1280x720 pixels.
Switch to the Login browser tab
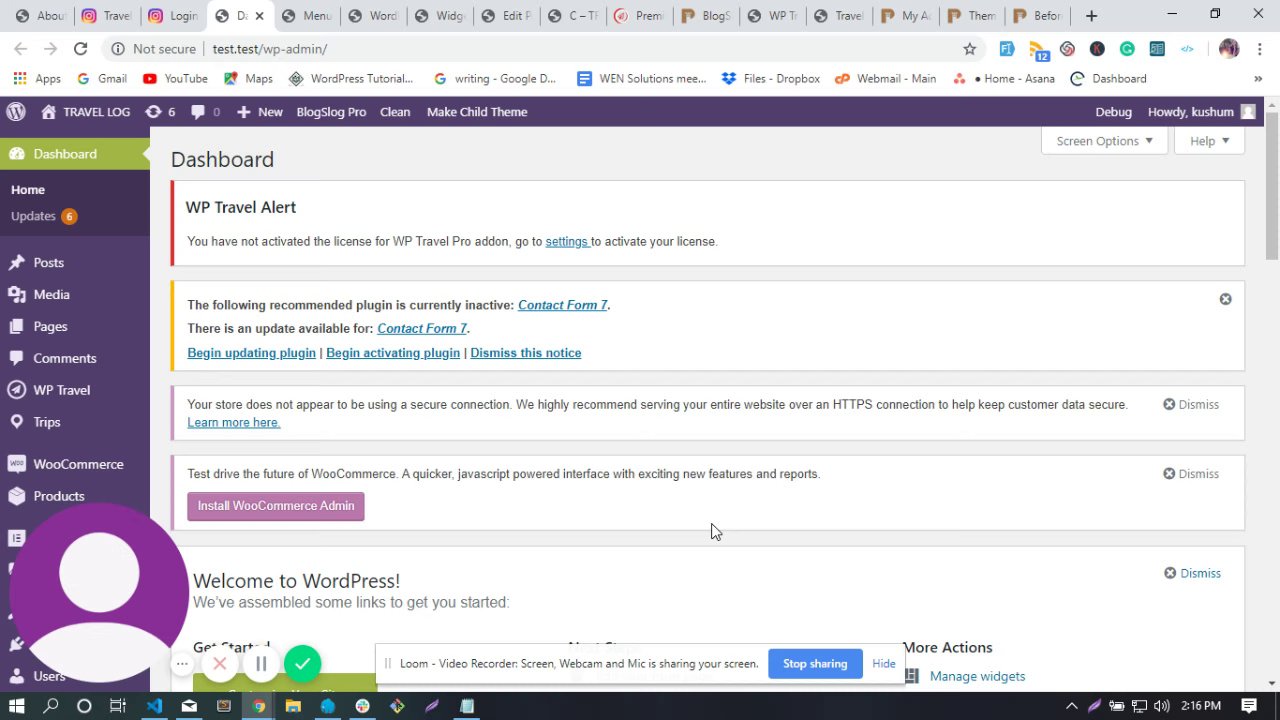coord(173,16)
